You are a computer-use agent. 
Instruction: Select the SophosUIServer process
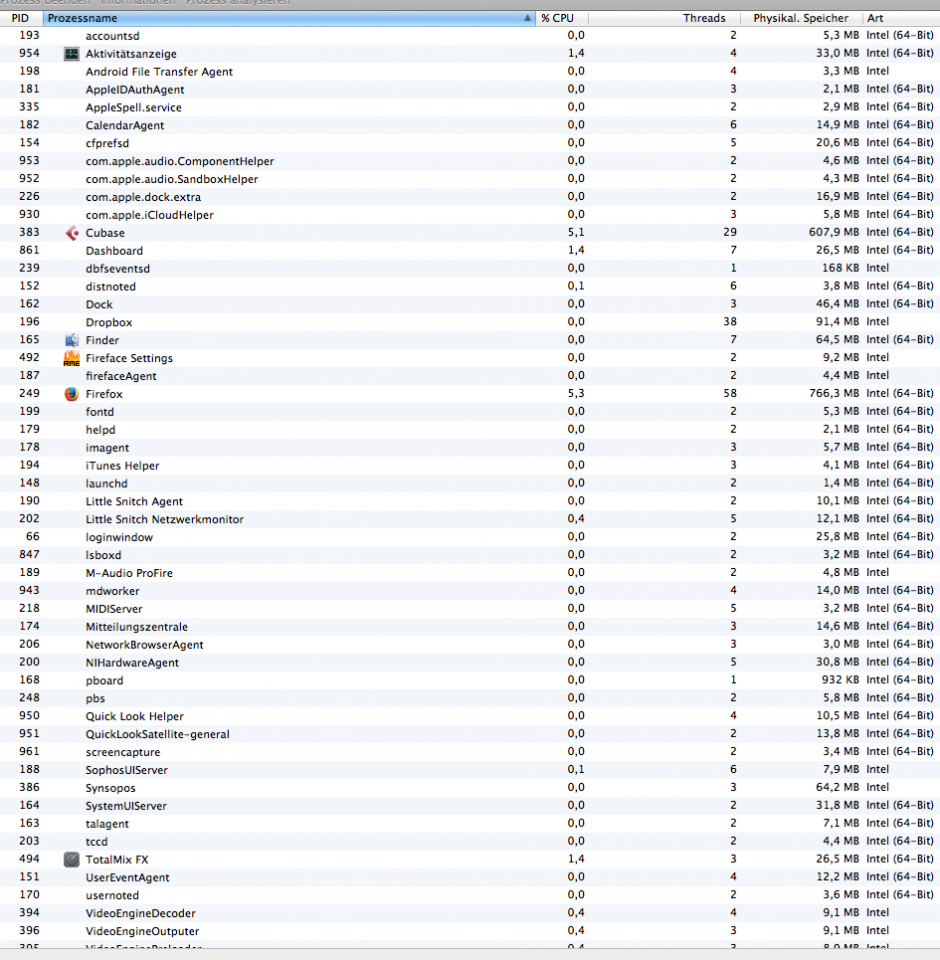(x=127, y=770)
